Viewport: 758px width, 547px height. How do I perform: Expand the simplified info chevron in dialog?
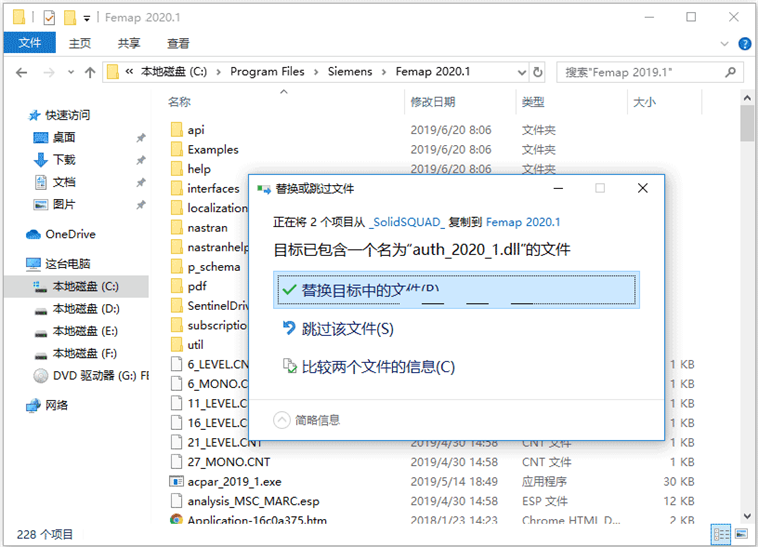click(282, 420)
